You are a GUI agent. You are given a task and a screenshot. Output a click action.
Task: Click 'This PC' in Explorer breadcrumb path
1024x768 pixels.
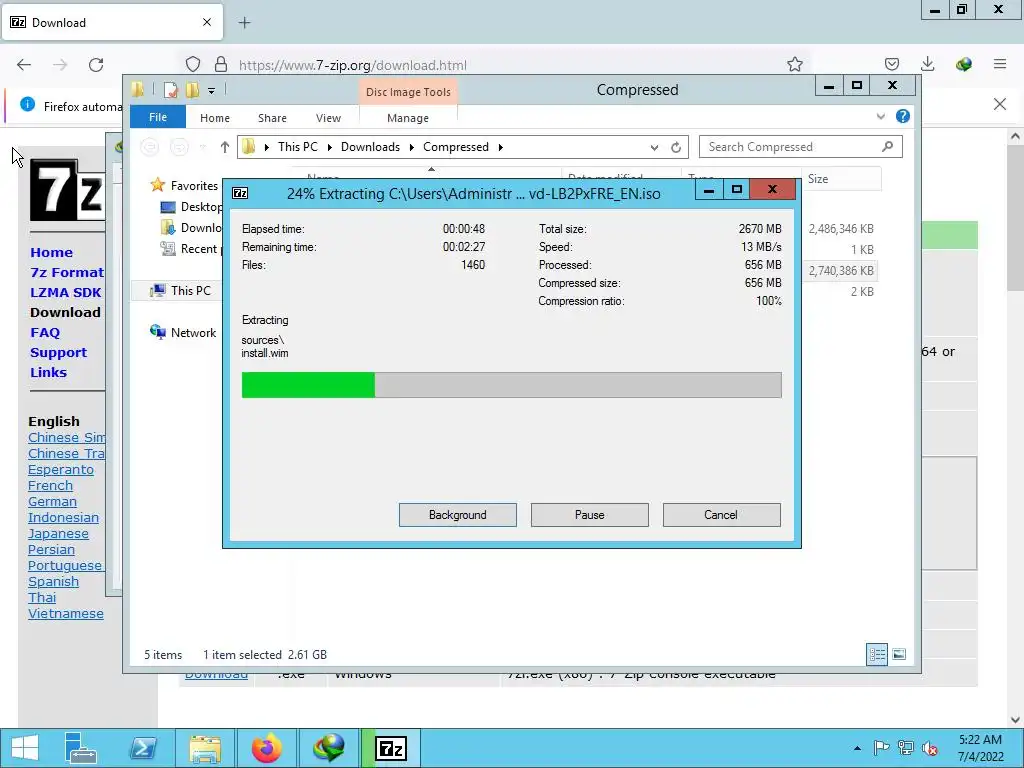pos(298,147)
